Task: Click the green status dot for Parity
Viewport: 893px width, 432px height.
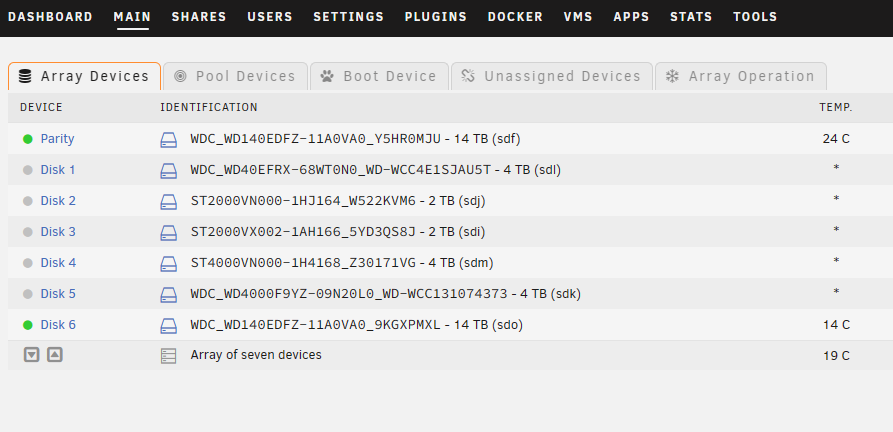Action: point(27,139)
